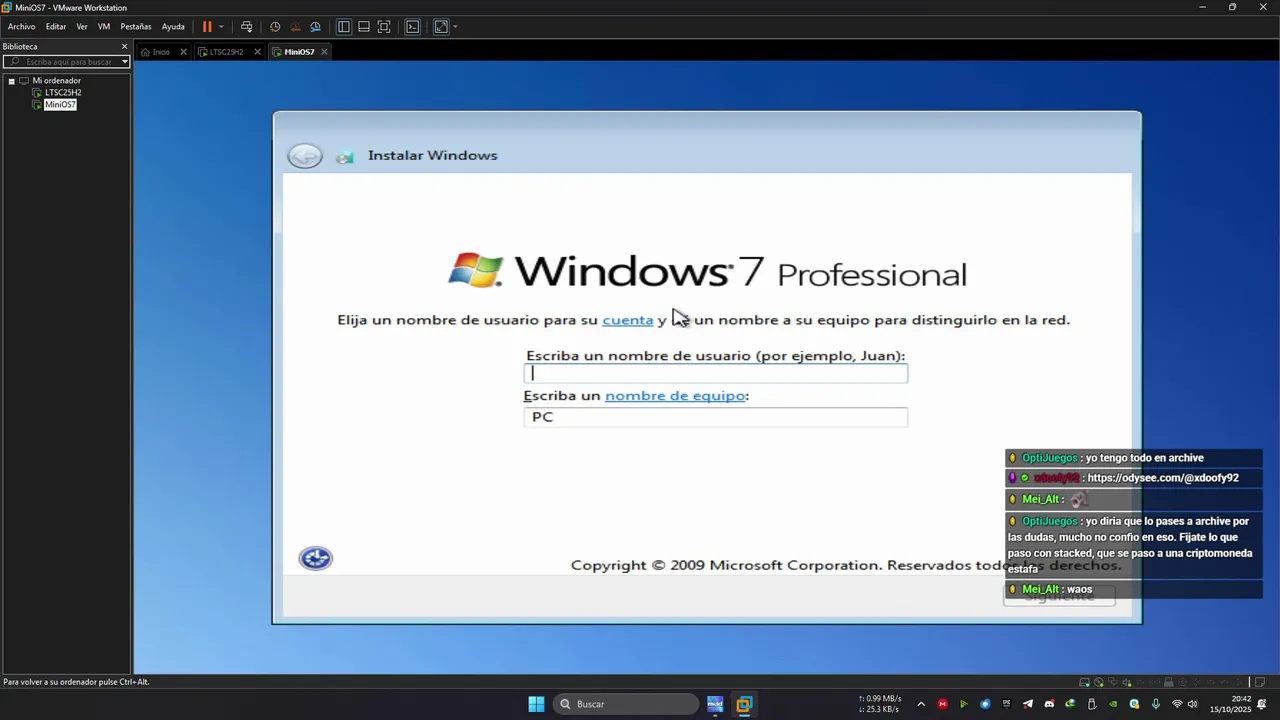Click the VMware network adapter status icon
The height and width of the screenshot is (720, 1280).
pos(1113,682)
